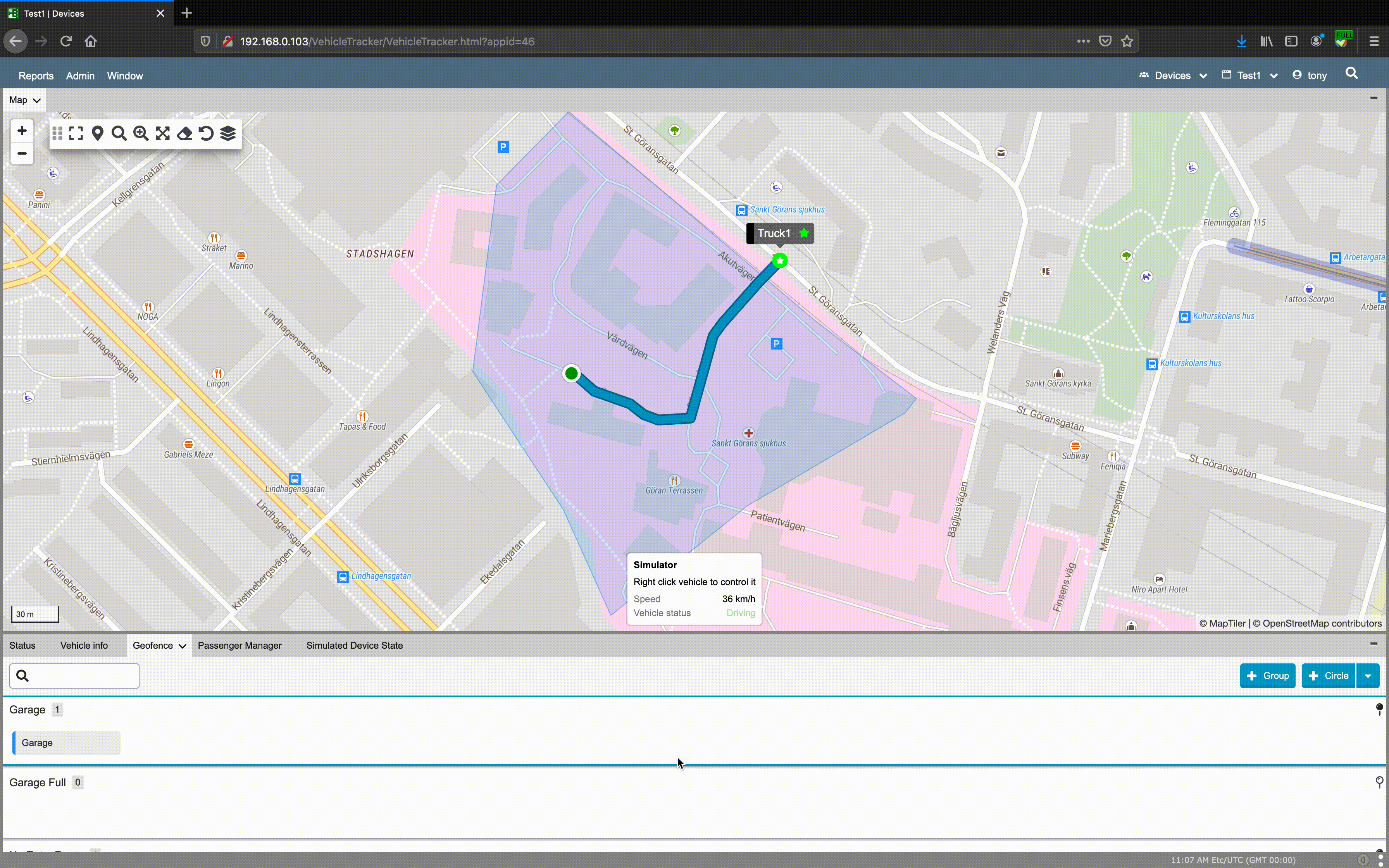The image size is (1389, 868).
Task: Switch to the Vehicle info tab
Action: click(84, 645)
